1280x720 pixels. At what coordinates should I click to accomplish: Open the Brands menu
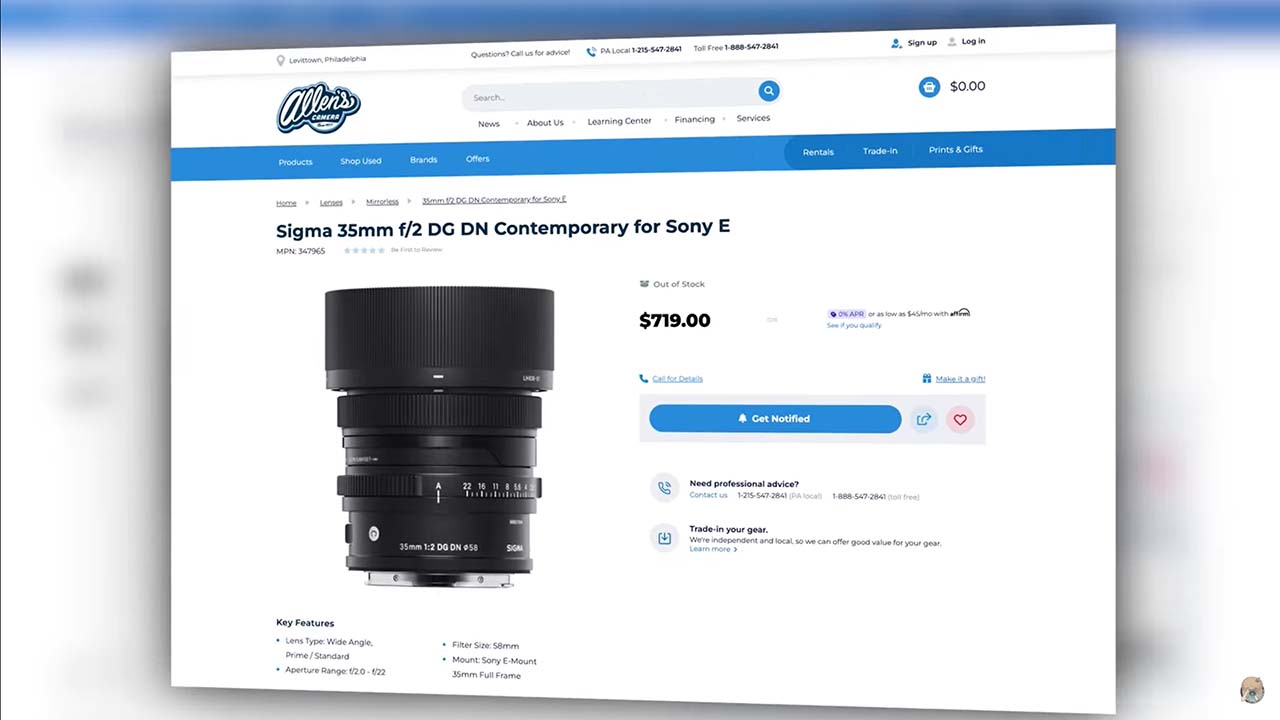click(423, 160)
